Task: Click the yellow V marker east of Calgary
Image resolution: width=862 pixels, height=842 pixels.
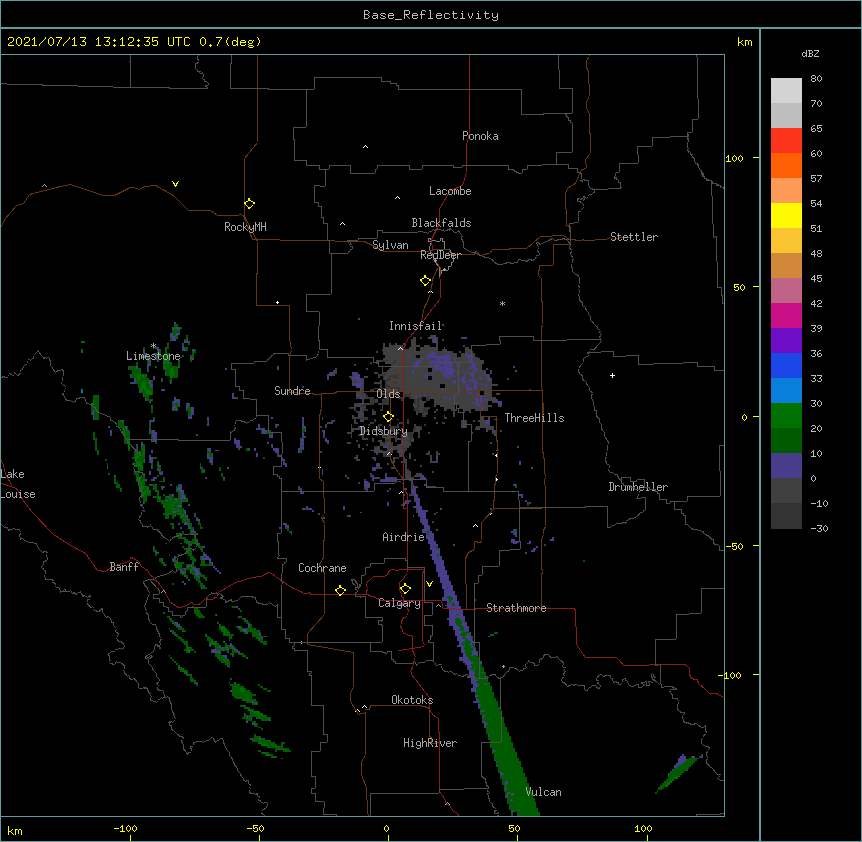Action: [429, 584]
